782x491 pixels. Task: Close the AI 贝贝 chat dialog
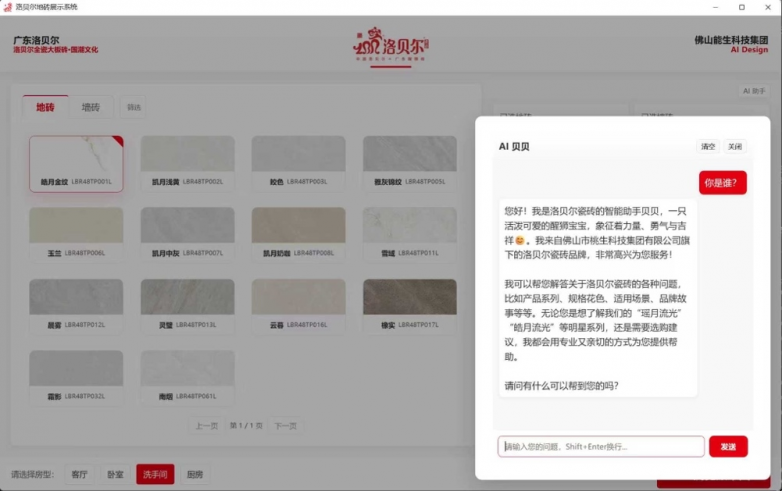click(x=735, y=146)
